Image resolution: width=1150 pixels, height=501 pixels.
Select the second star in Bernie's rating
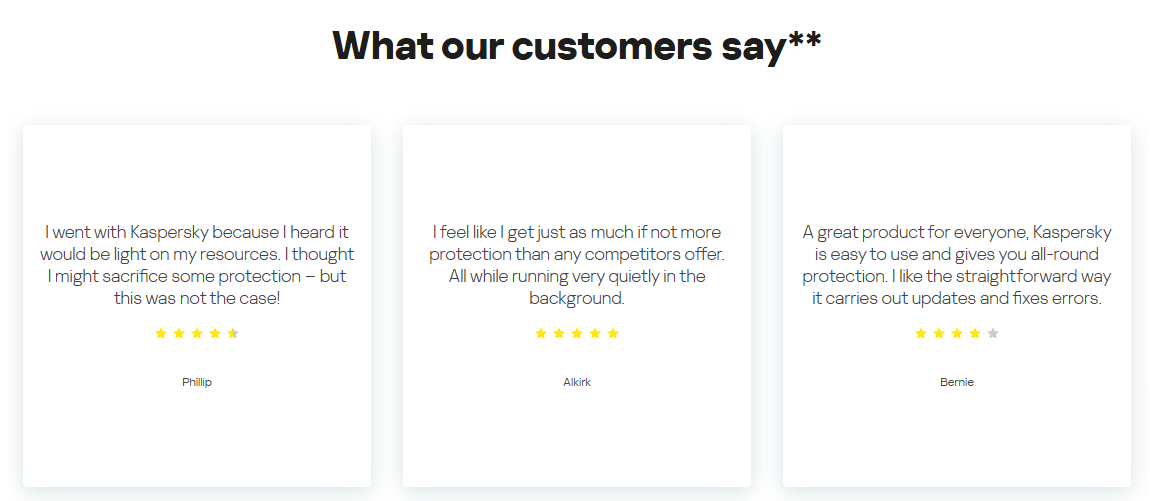pyautogui.click(x=939, y=334)
